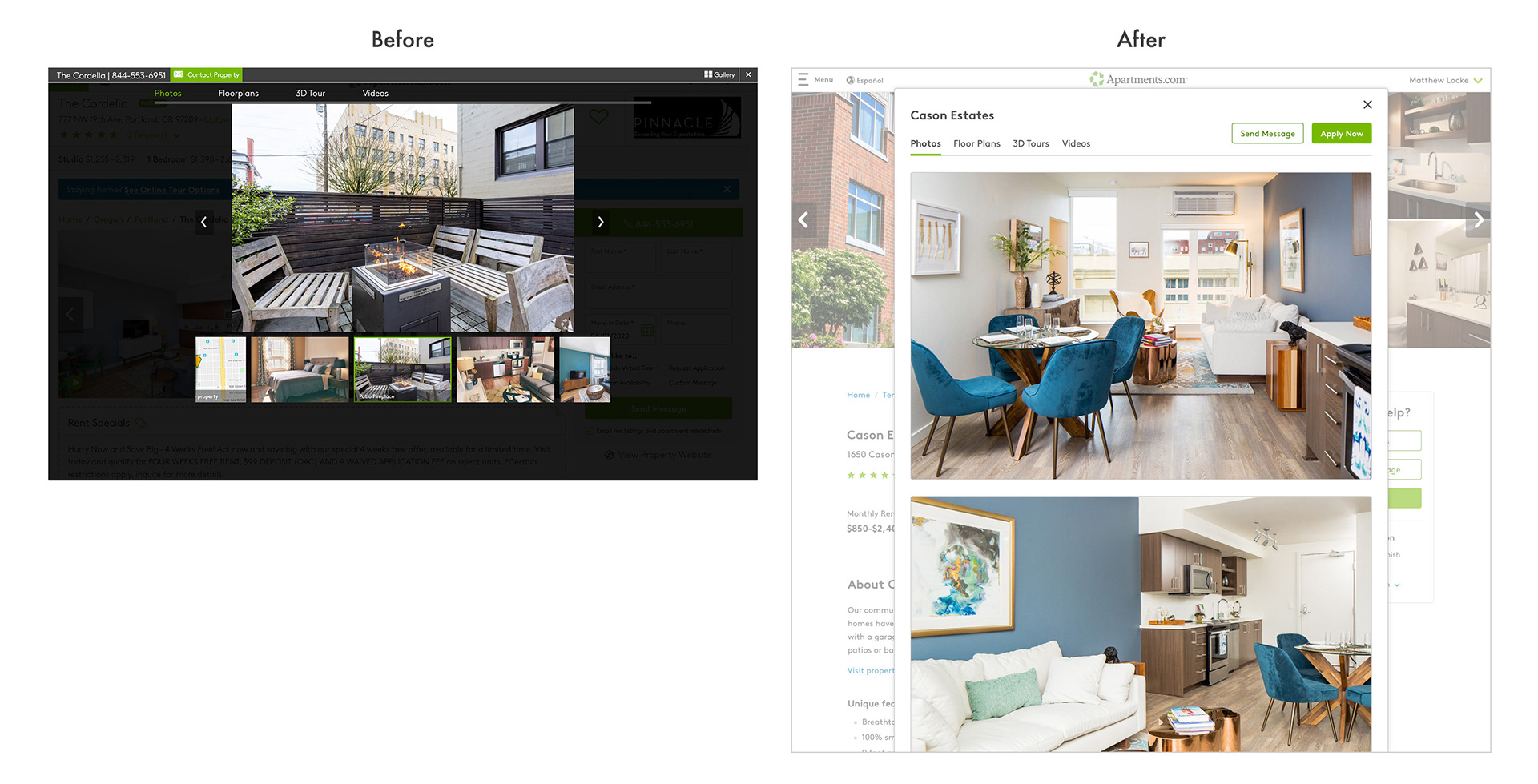Select the map thumbnail labeled property
Image resolution: width=1538 pixels, height=784 pixels.
coord(220,369)
